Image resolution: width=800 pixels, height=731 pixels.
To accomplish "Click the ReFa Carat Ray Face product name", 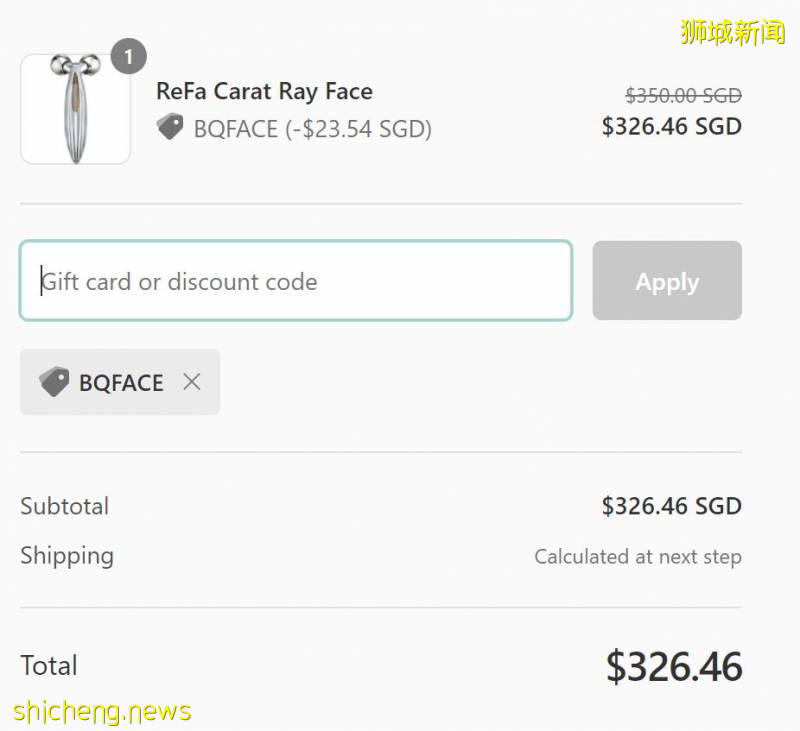I will click(264, 91).
